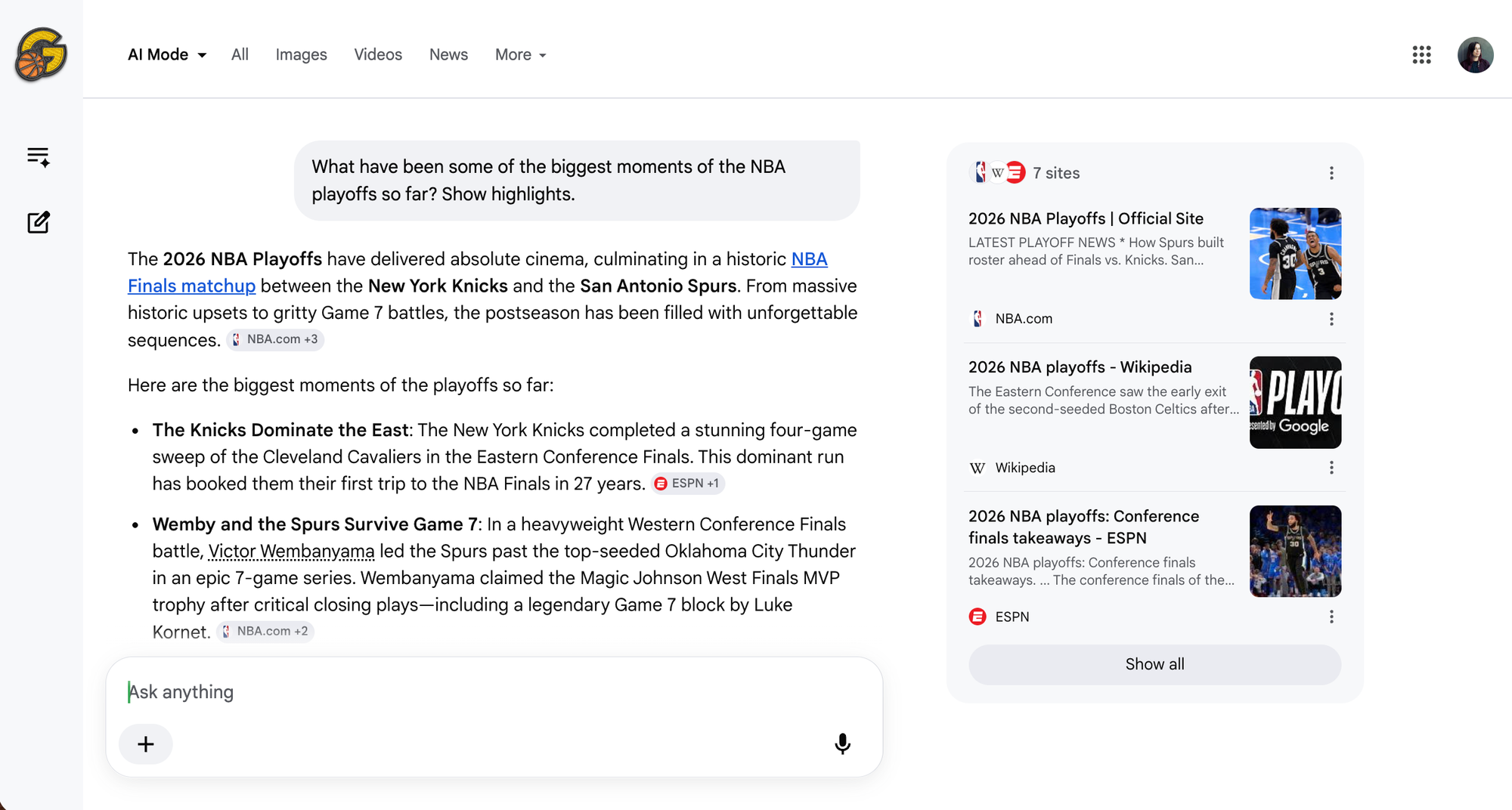
Task: Open the NBA.com +3 citation chip
Action: (x=275, y=340)
